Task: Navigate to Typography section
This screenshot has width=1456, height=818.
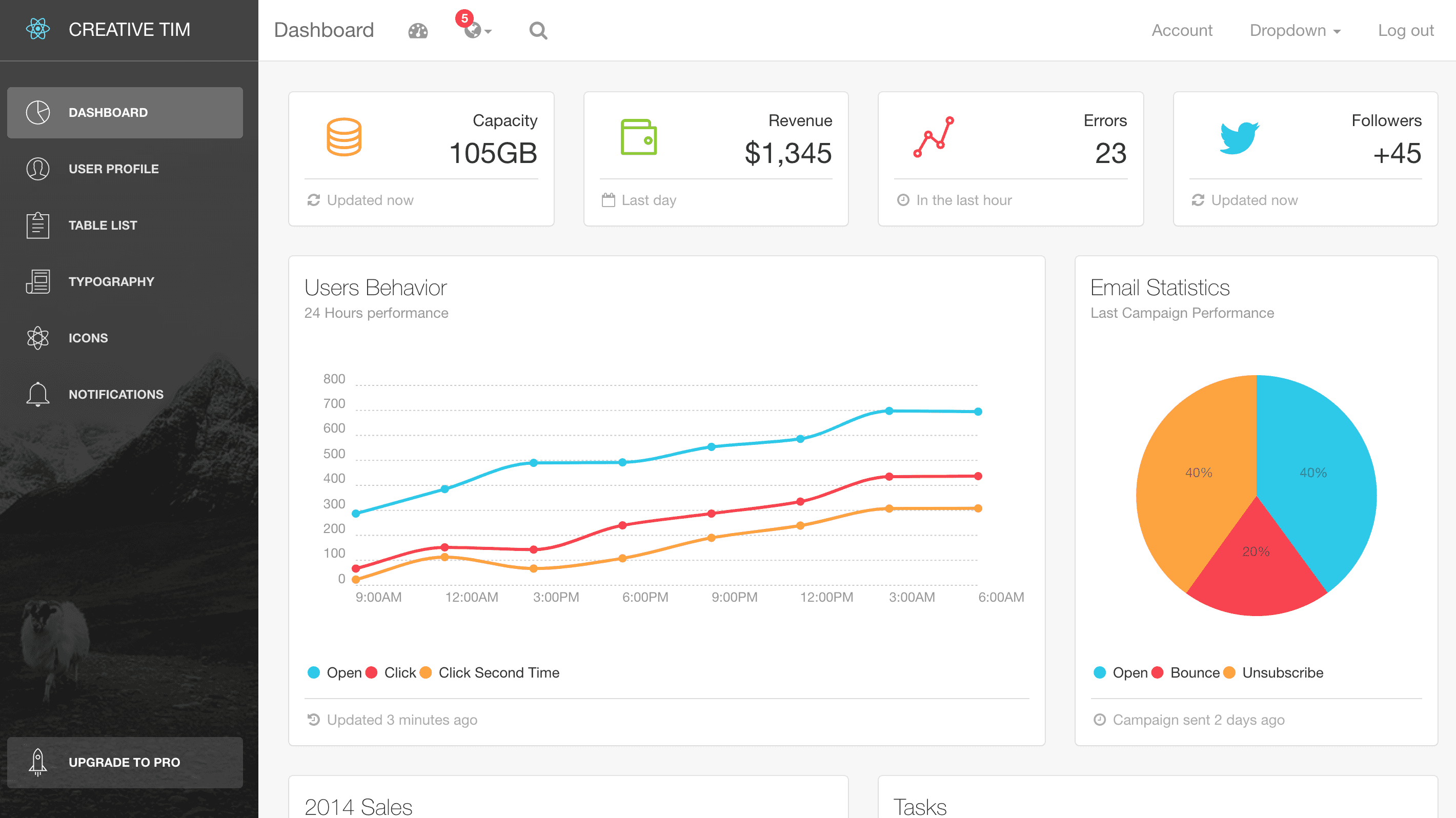Action: click(111, 281)
